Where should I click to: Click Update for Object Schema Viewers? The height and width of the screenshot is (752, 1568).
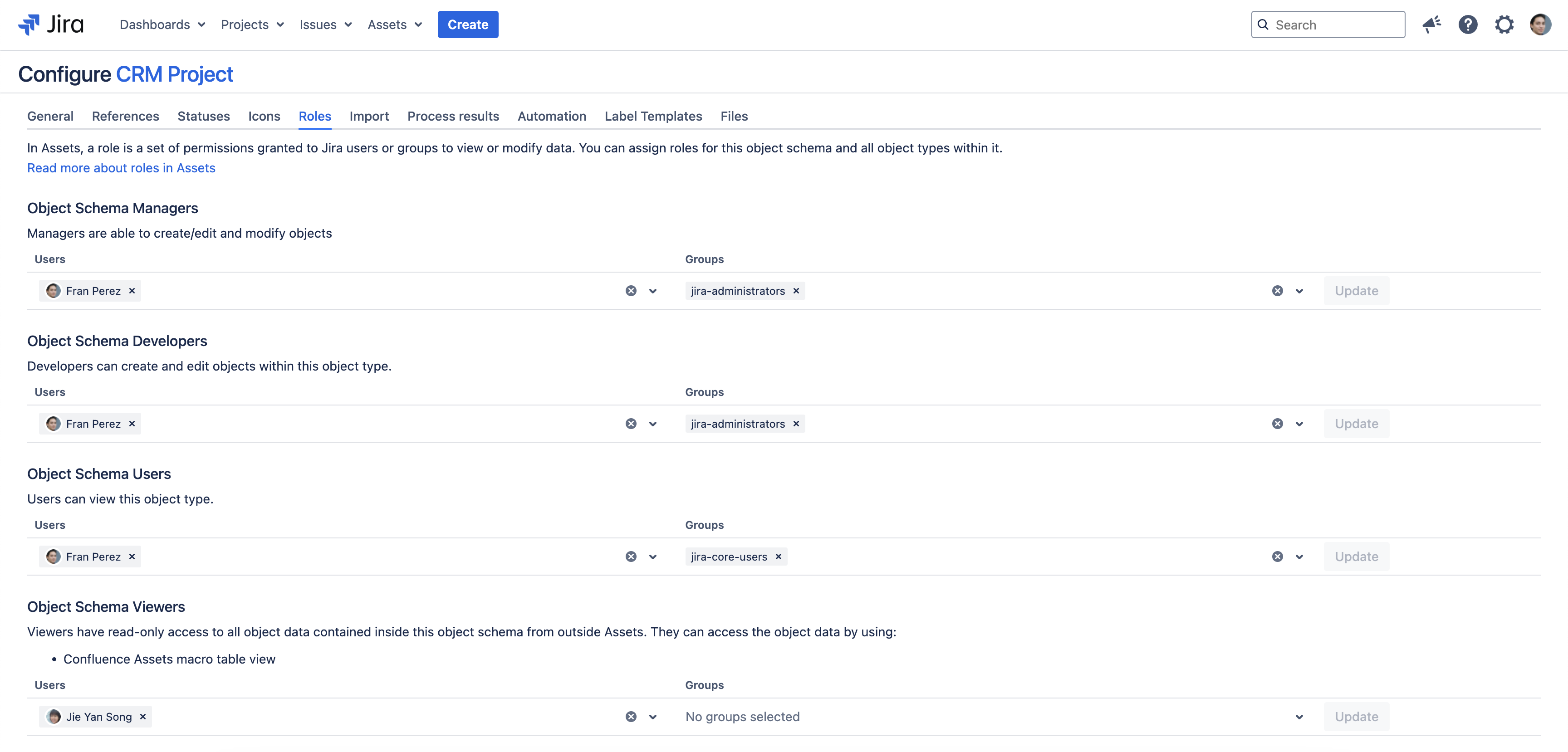pyautogui.click(x=1356, y=717)
